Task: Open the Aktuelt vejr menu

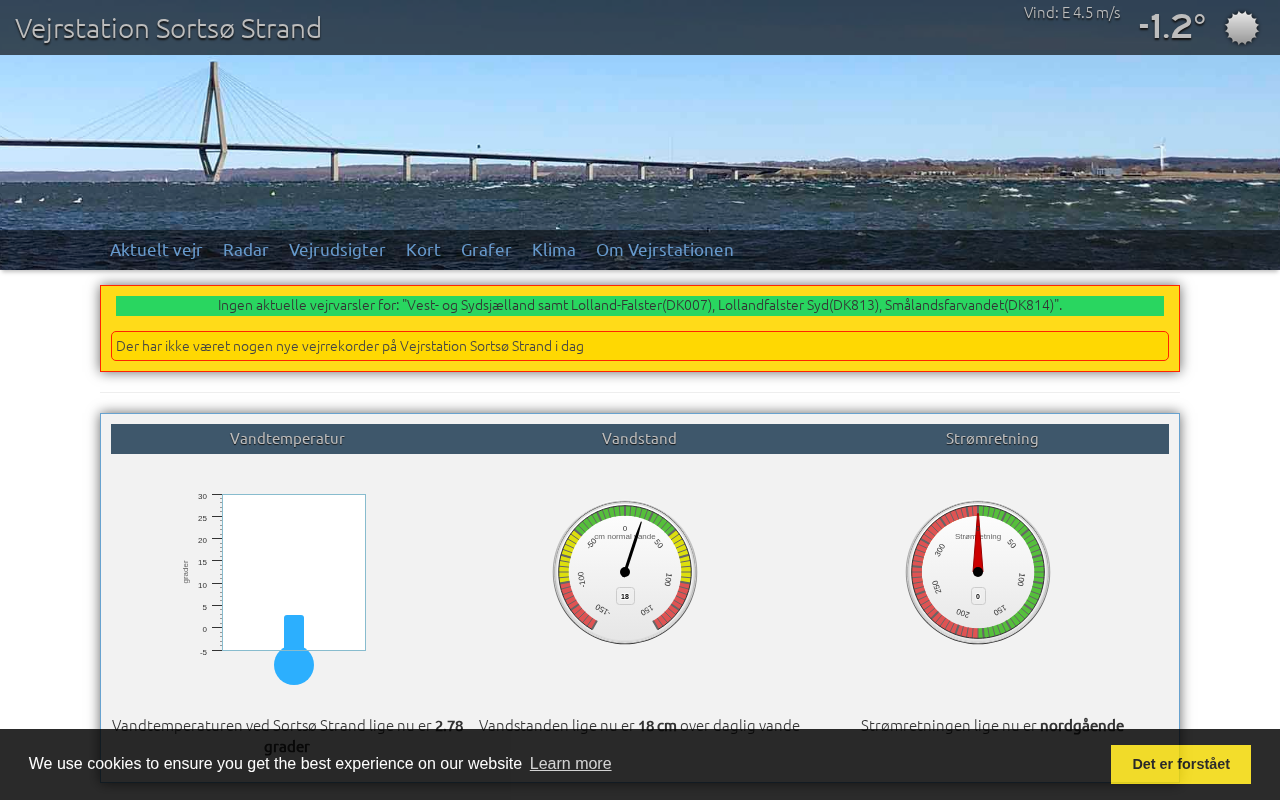Action: coord(156,250)
